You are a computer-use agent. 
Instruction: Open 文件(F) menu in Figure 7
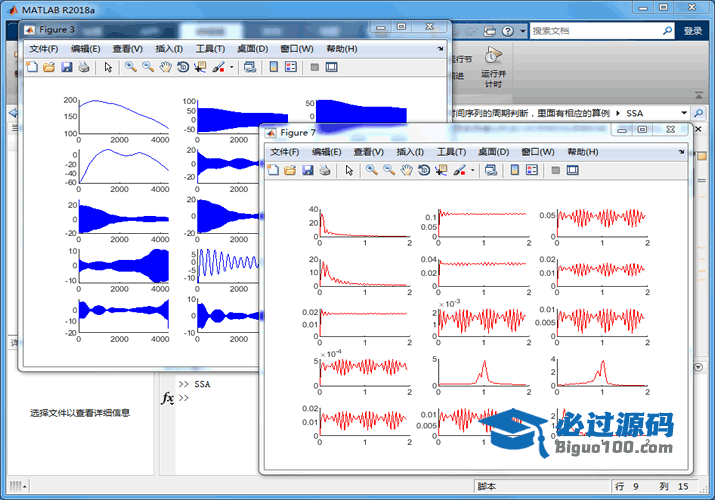[x=285, y=152]
